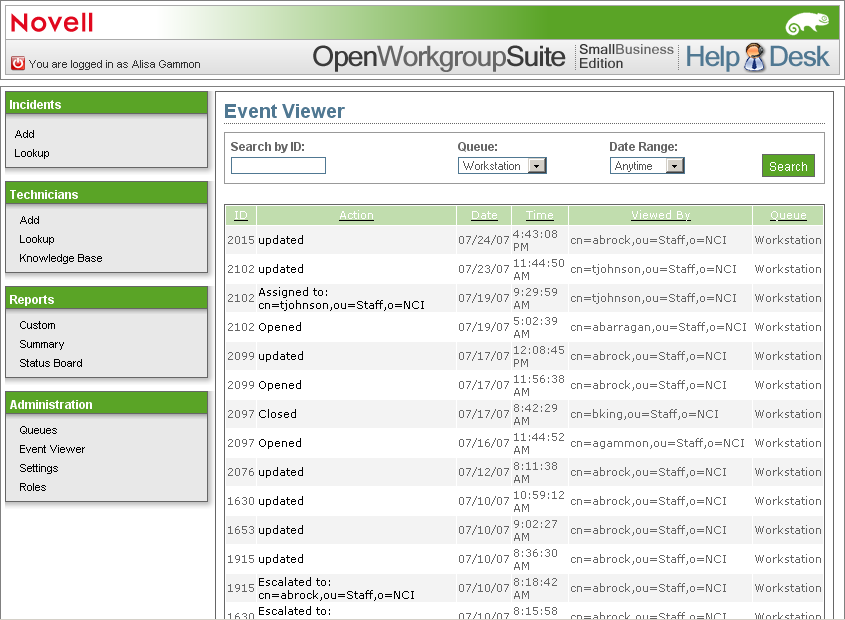845x620 pixels.
Task: Open Queues under Administration
Action: coord(38,430)
